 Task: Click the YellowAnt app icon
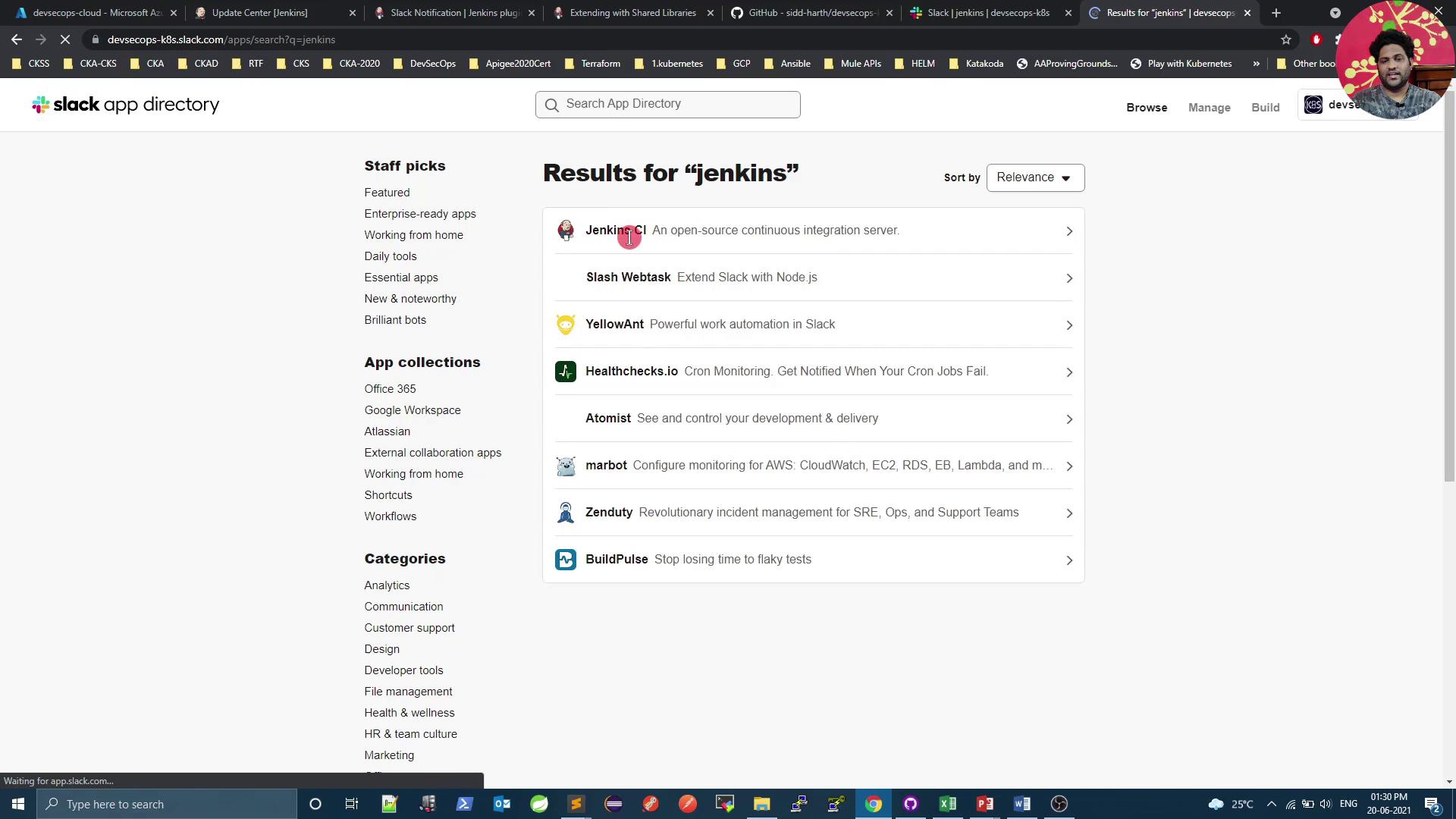click(566, 325)
